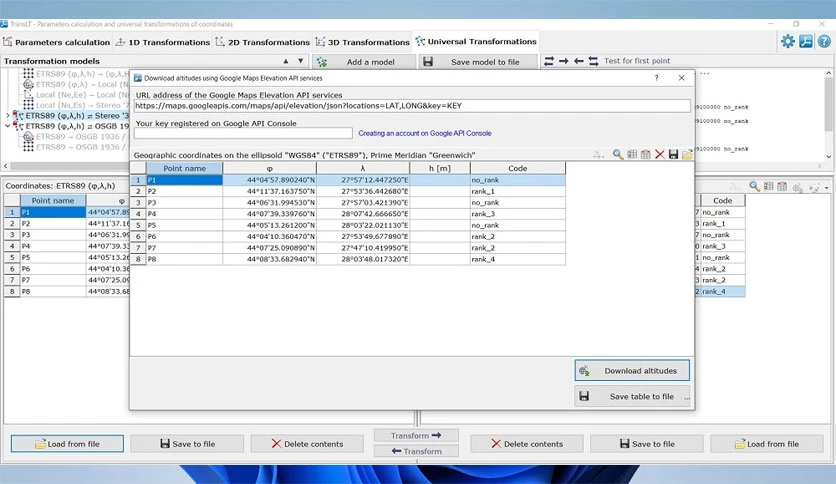
Task: Click the Transform left arrow button
Action: coord(416,451)
